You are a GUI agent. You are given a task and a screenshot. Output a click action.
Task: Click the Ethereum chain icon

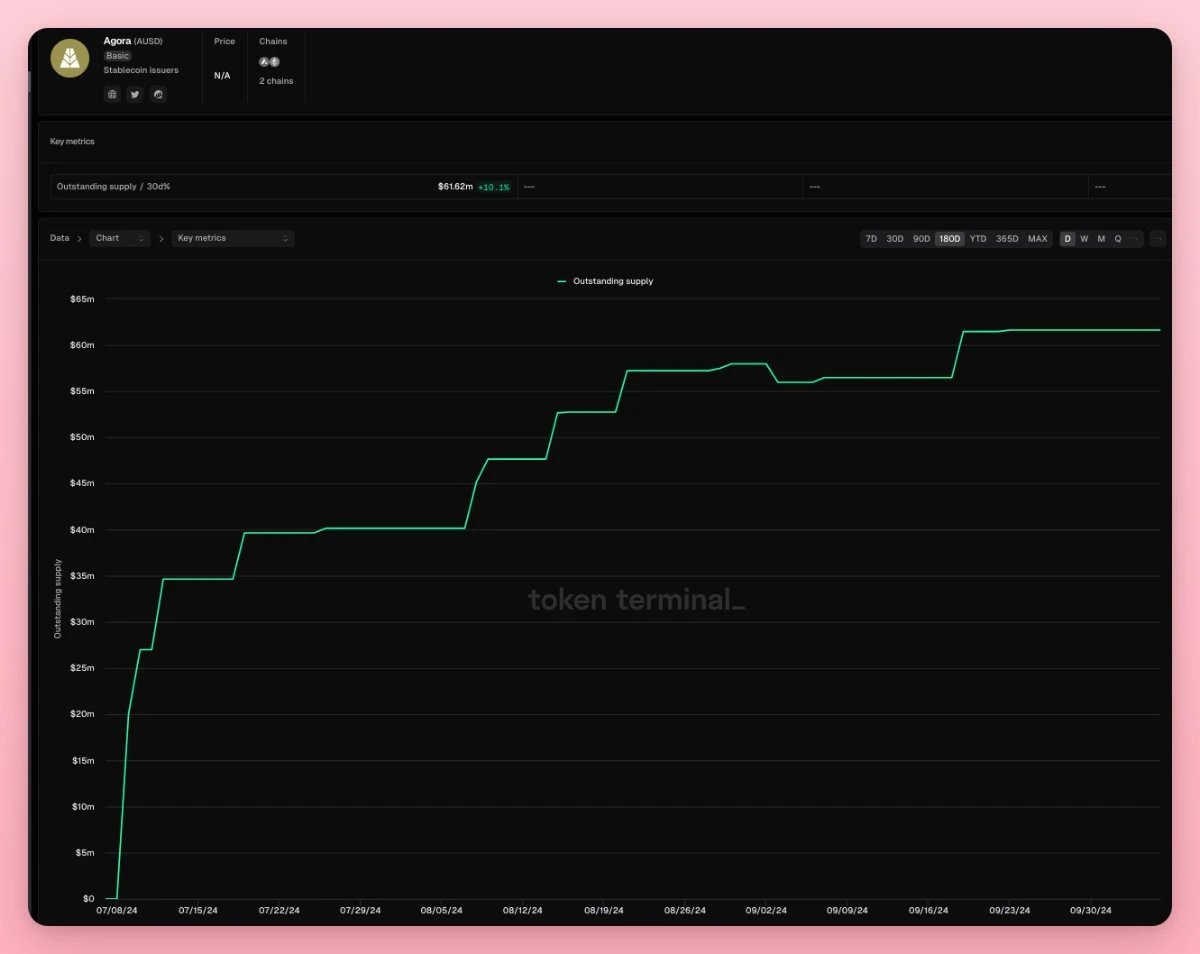tap(275, 62)
